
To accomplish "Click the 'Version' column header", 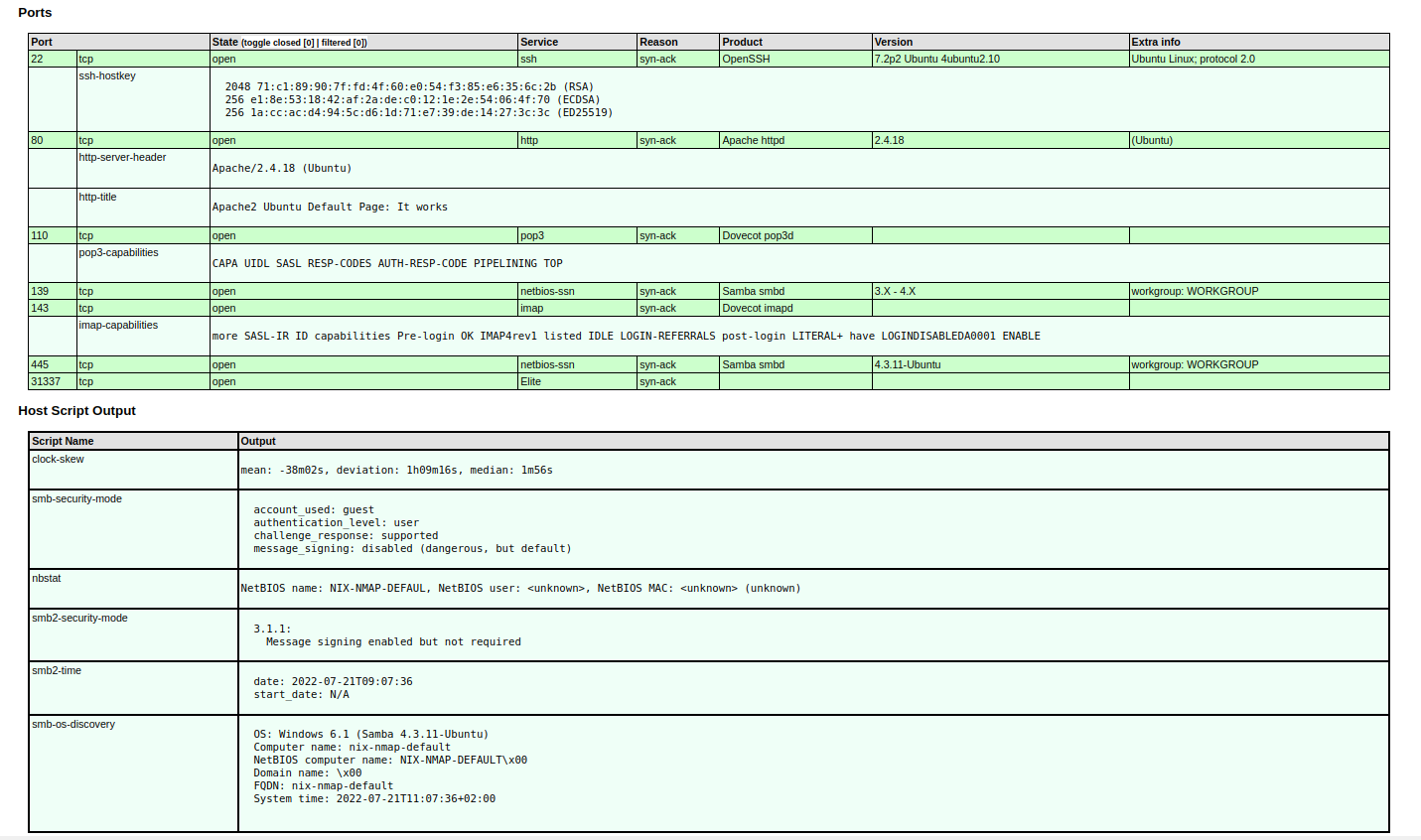I will [1001, 42].
